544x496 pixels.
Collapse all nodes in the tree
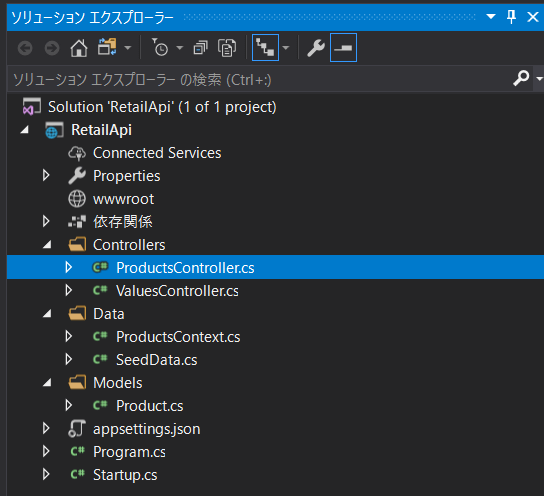200,48
